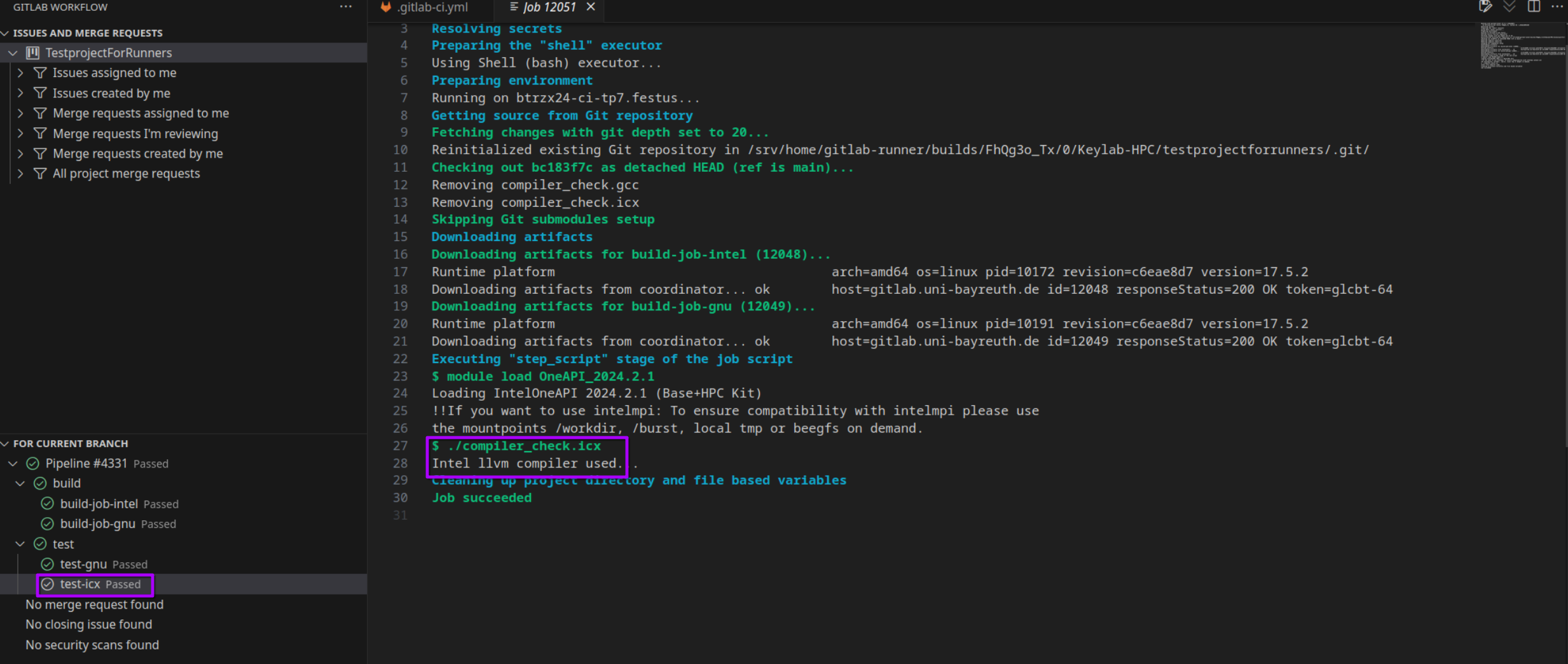Click test-gnu passed check icon
Viewport: 1568px width, 664px height.
tap(47, 564)
